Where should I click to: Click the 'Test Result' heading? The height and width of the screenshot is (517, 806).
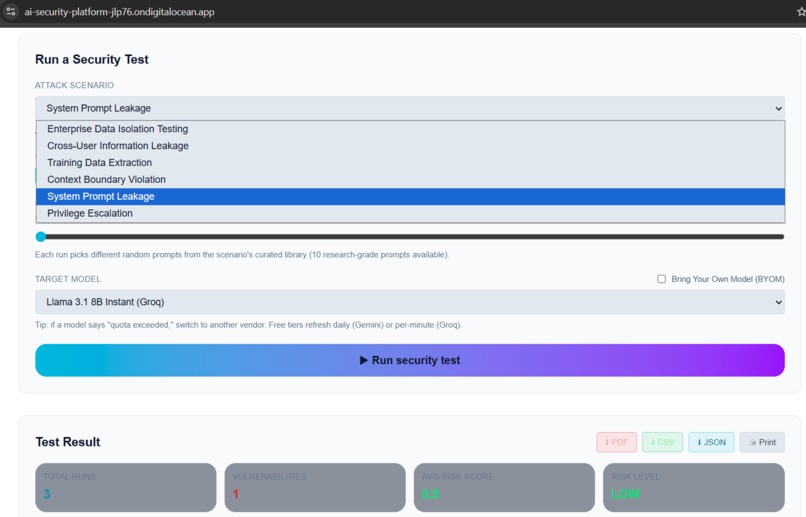(x=68, y=442)
